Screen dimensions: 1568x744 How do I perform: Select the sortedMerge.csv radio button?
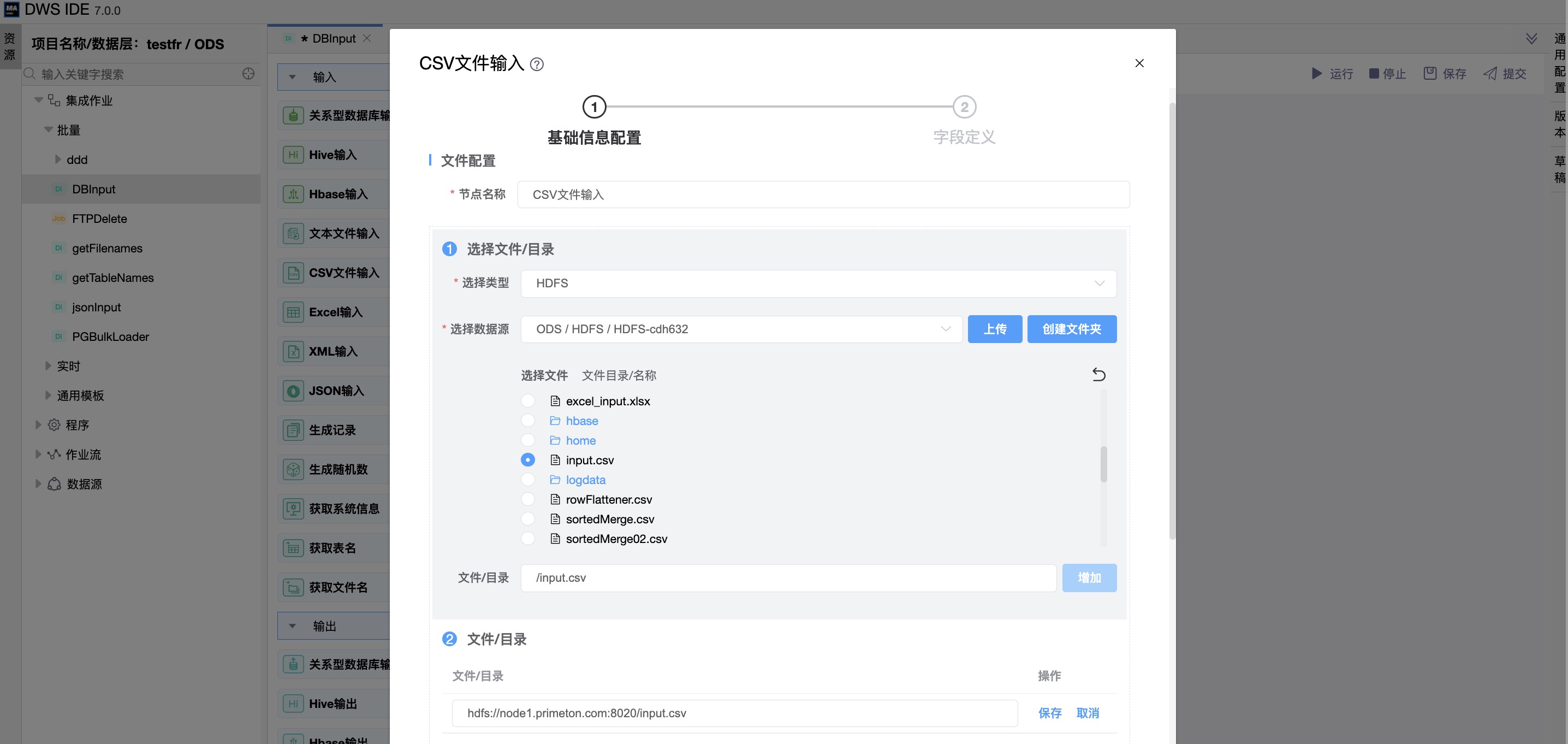(x=528, y=519)
